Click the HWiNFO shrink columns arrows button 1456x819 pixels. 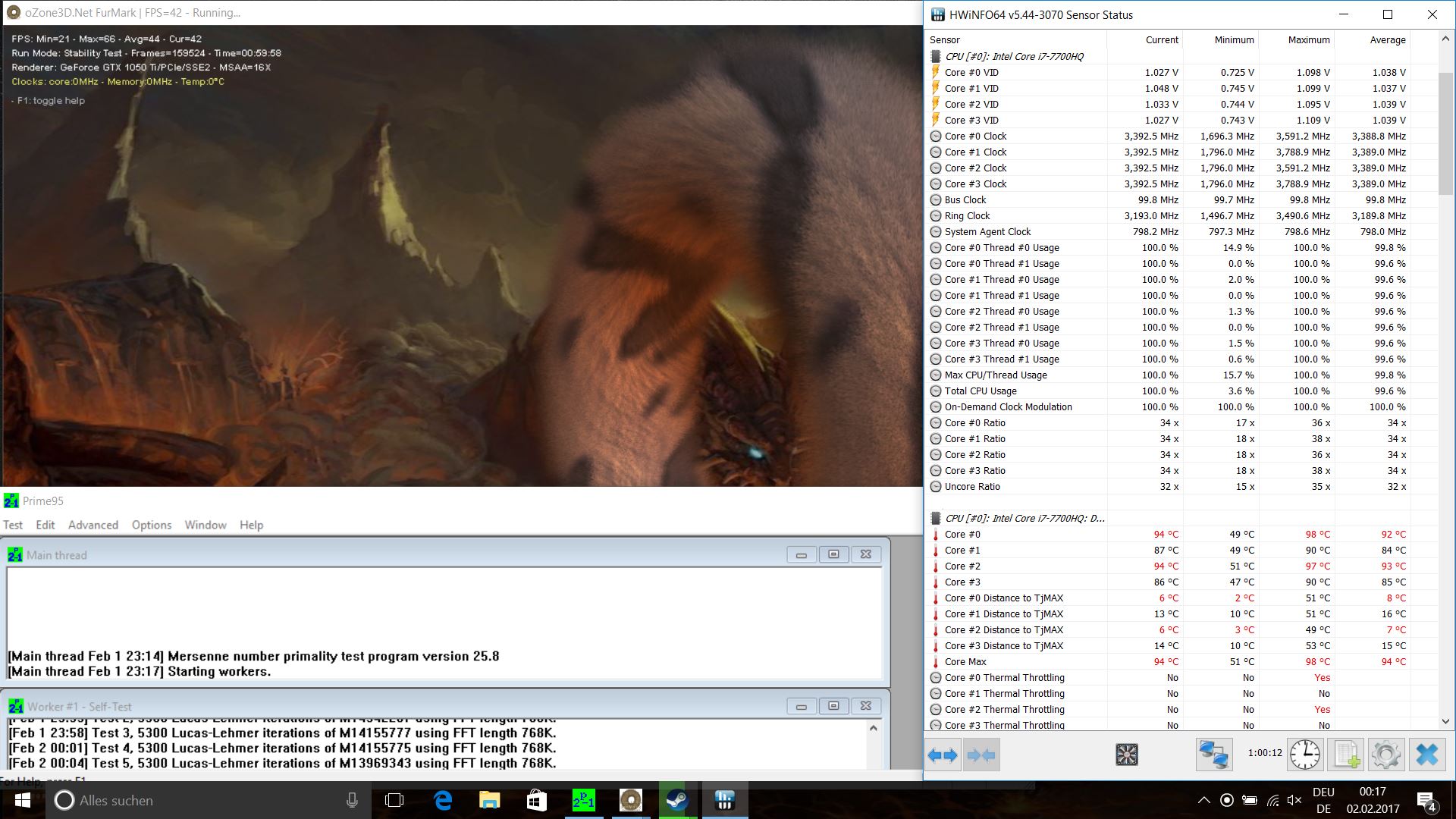981,755
